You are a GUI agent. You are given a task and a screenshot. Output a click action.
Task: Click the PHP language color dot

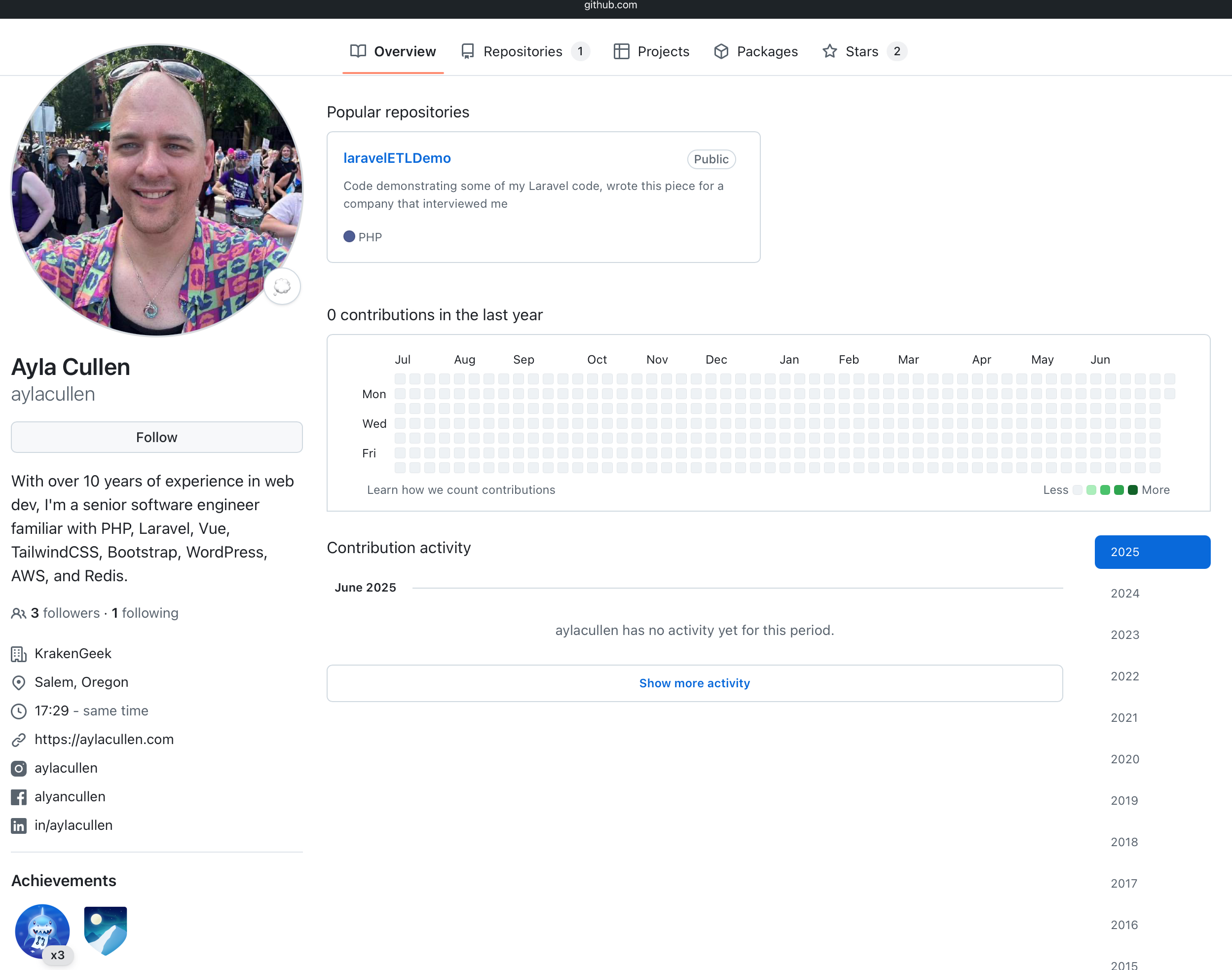point(349,237)
